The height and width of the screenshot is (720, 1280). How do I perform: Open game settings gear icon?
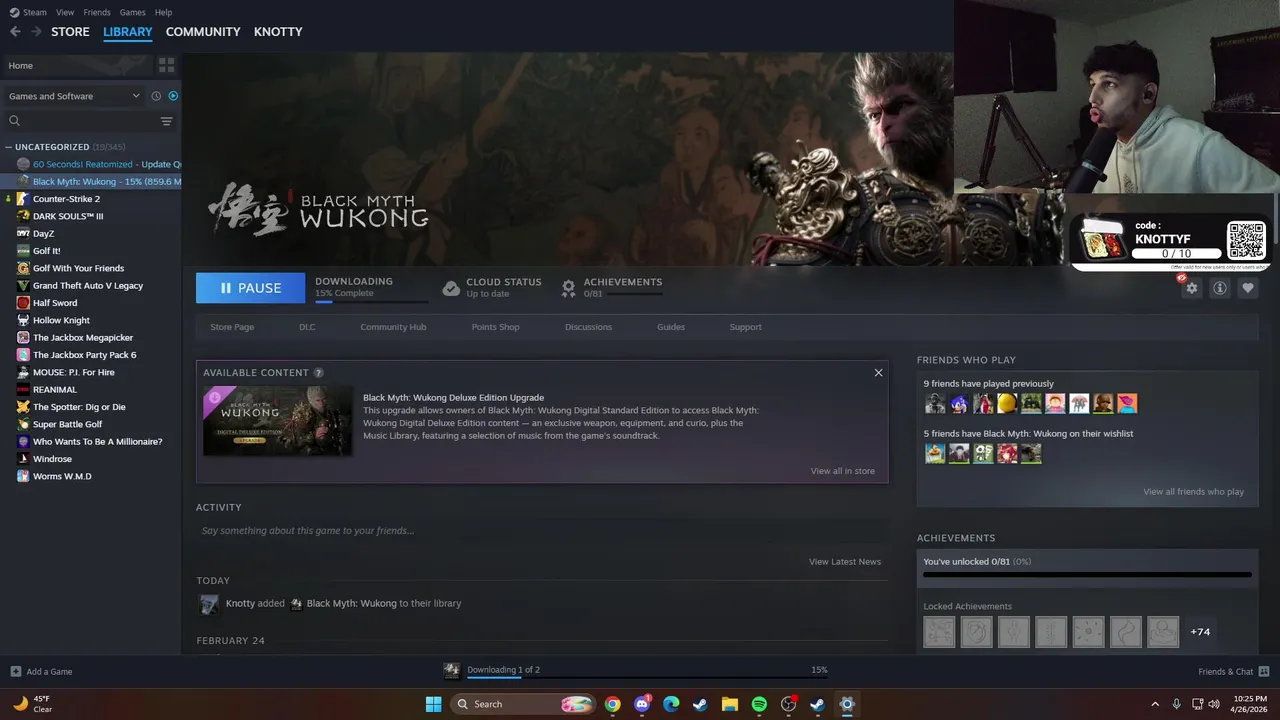click(1191, 288)
